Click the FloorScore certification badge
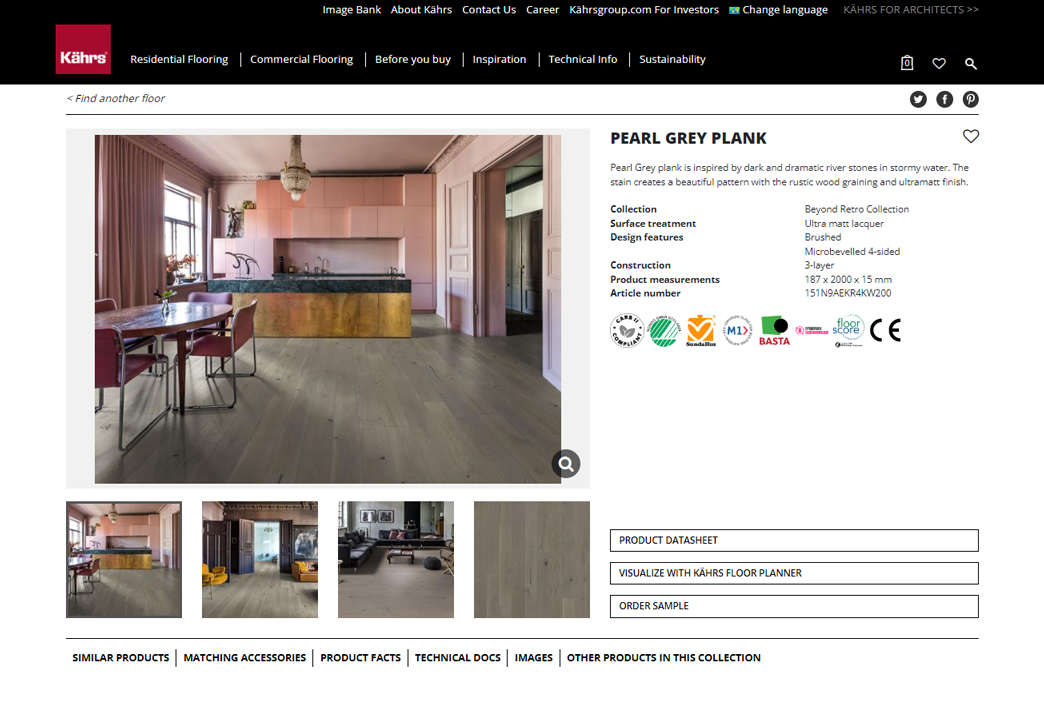Screen dimensions: 1044x720 pyautogui.click(x=848, y=331)
